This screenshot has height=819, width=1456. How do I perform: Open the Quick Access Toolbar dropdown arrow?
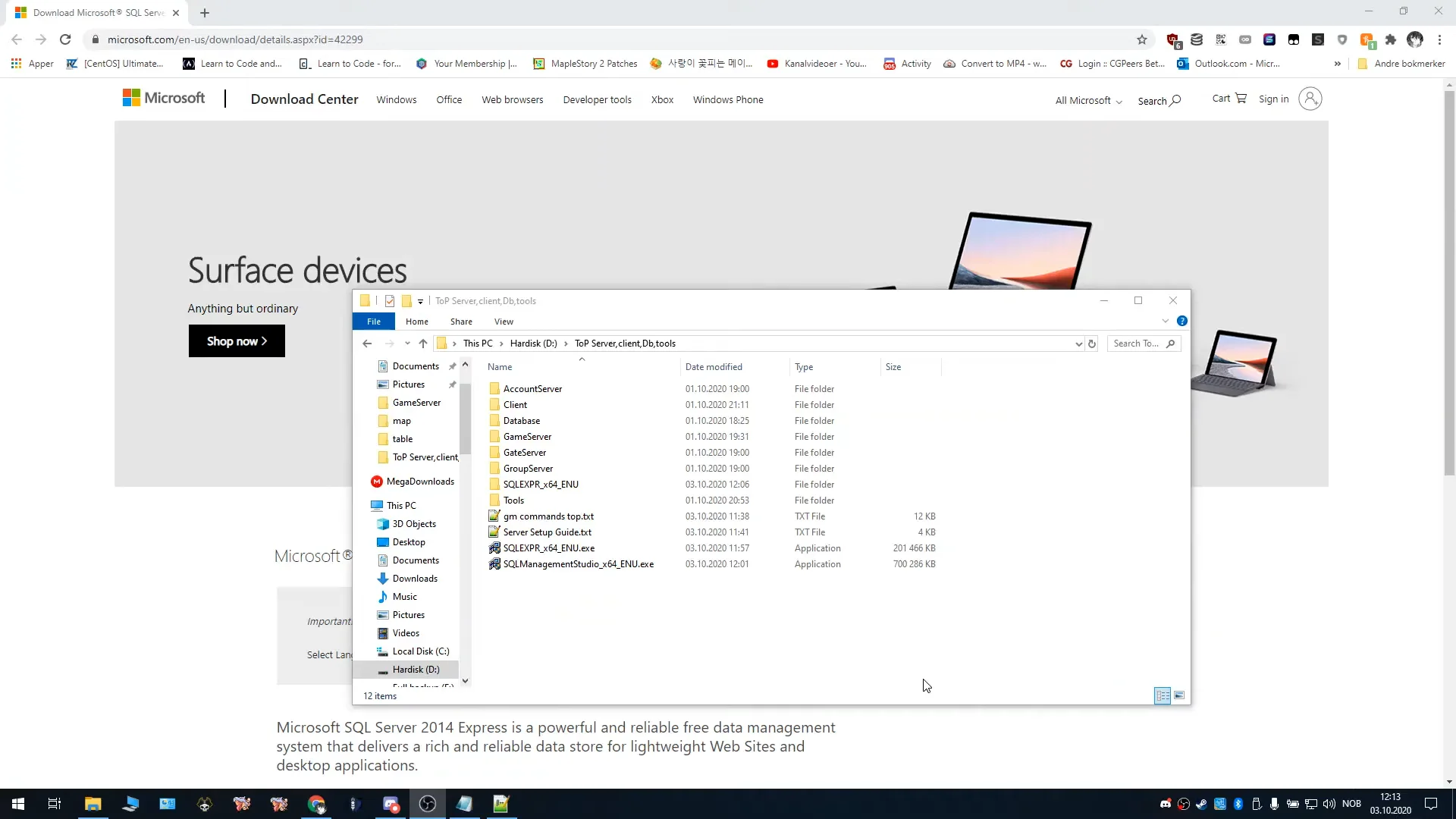(x=420, y=302)
